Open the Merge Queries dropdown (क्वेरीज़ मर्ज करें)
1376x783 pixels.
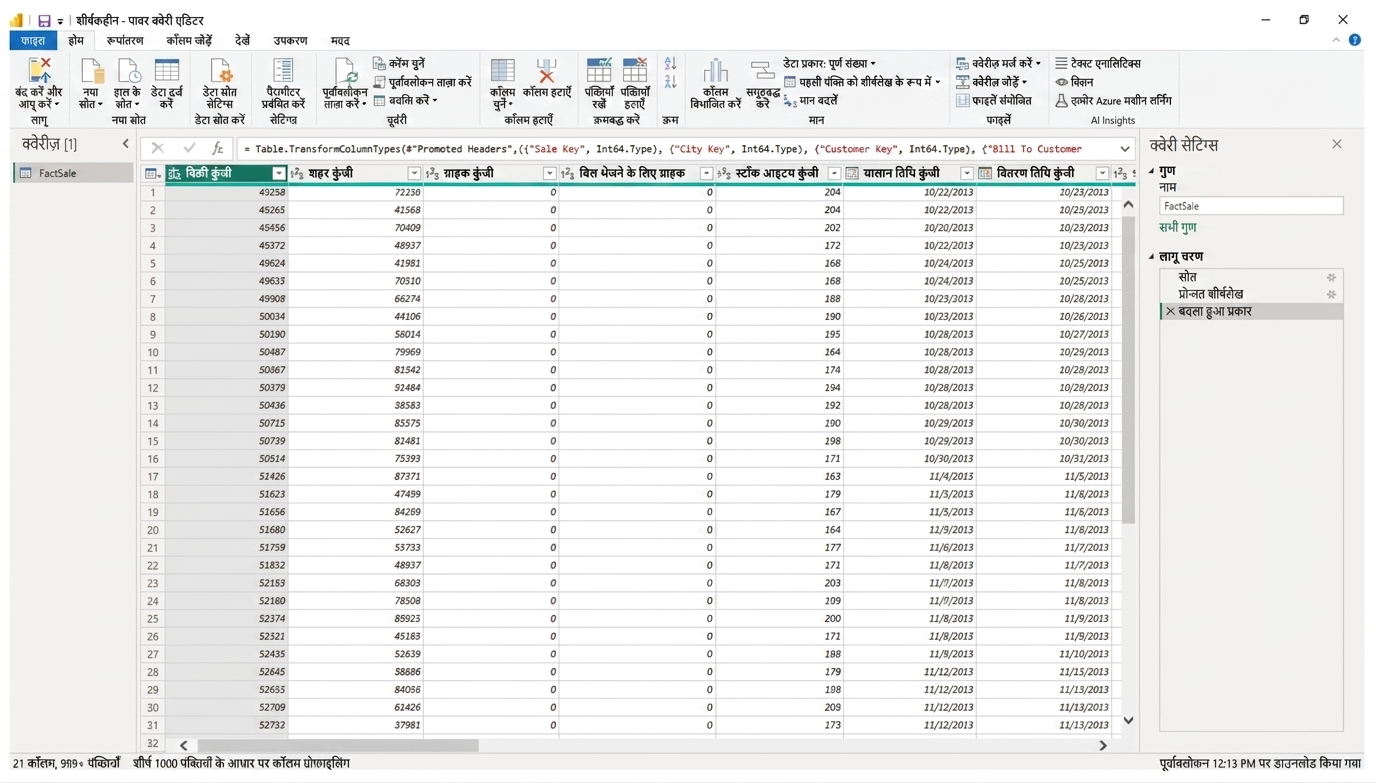pyautogui.click(x=998, y=63)
